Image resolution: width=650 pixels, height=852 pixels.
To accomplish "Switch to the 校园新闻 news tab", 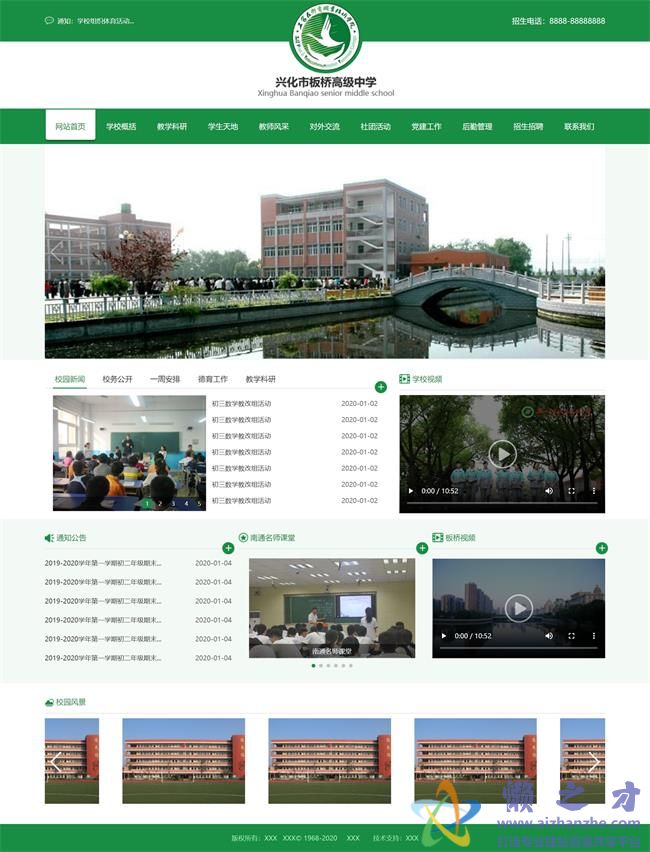I will (70, 379).
